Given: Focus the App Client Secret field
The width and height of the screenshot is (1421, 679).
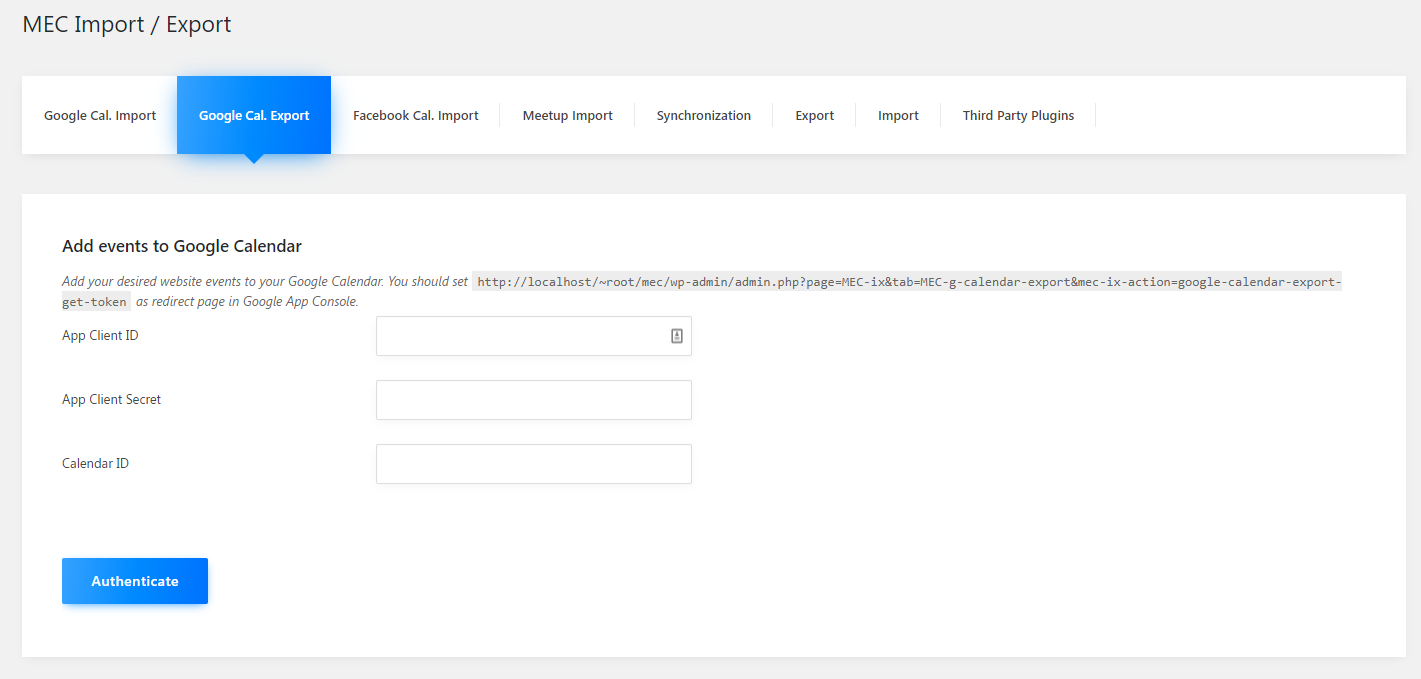Looking at the screenshot, I should (x=534, y=400).
